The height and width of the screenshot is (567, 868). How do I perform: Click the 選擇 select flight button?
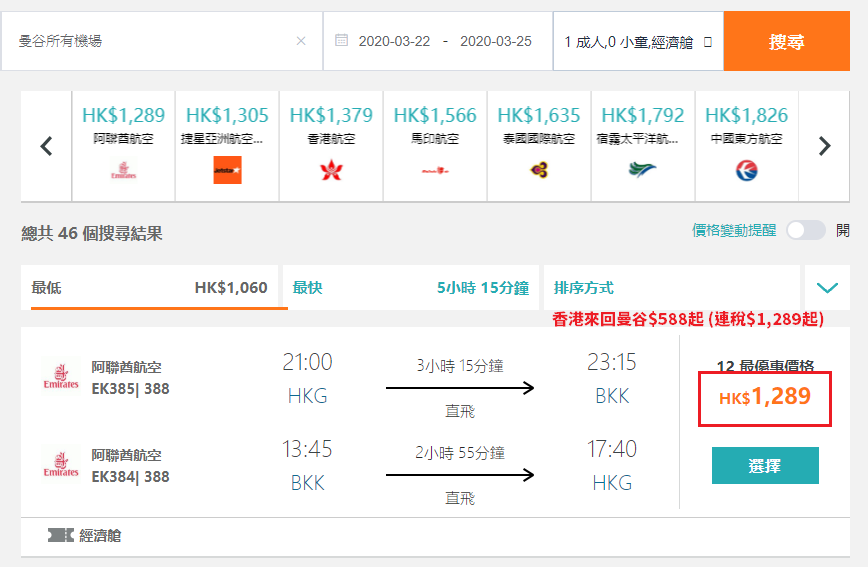(765, 466)
